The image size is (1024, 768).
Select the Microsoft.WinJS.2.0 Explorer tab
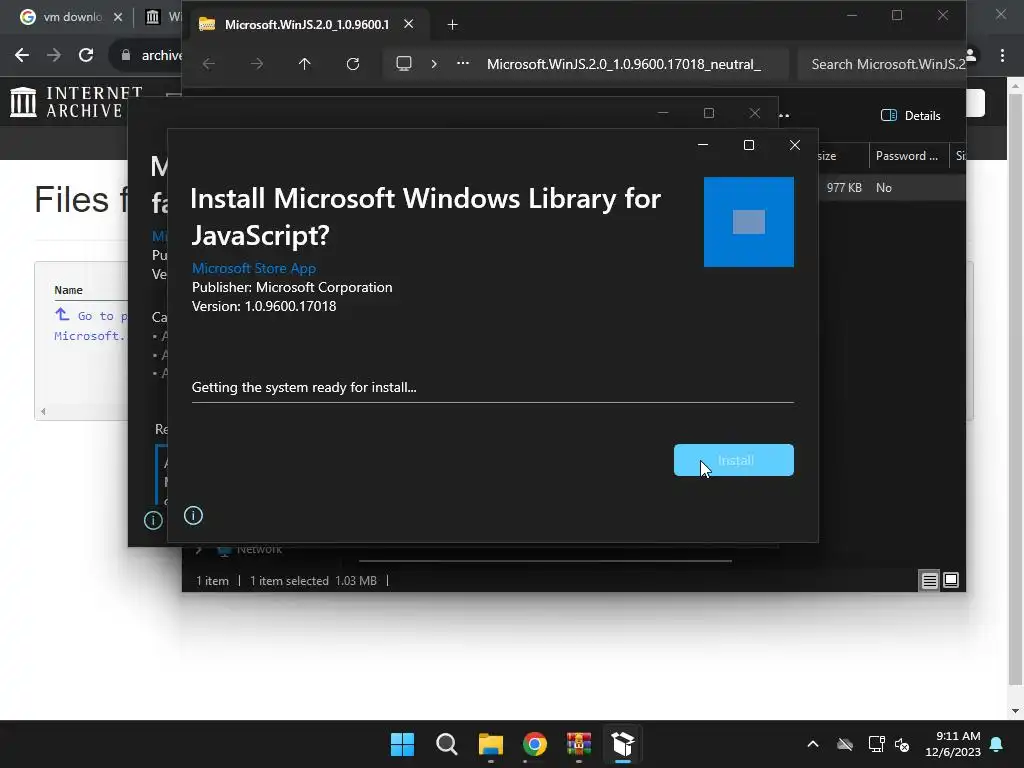click(x=306, y=25)
